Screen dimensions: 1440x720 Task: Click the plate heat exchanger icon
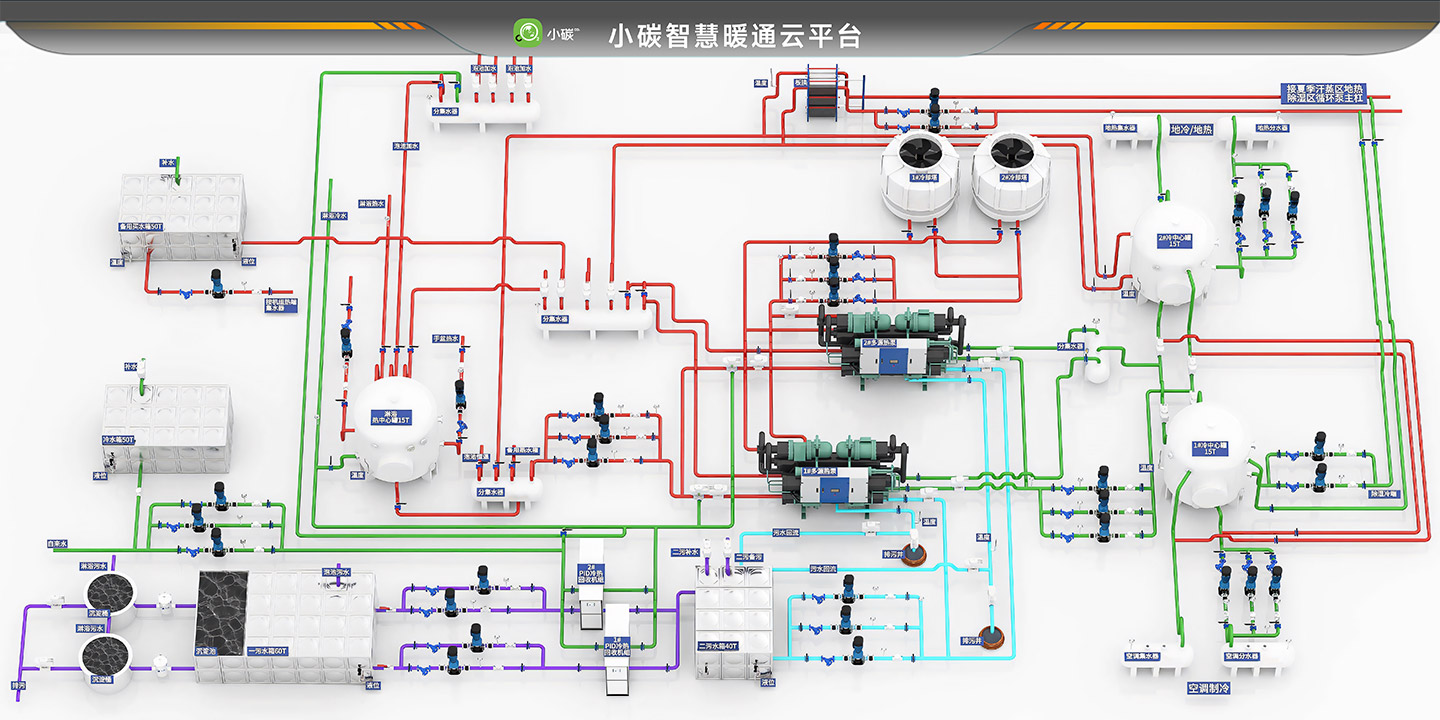point(826,95)
